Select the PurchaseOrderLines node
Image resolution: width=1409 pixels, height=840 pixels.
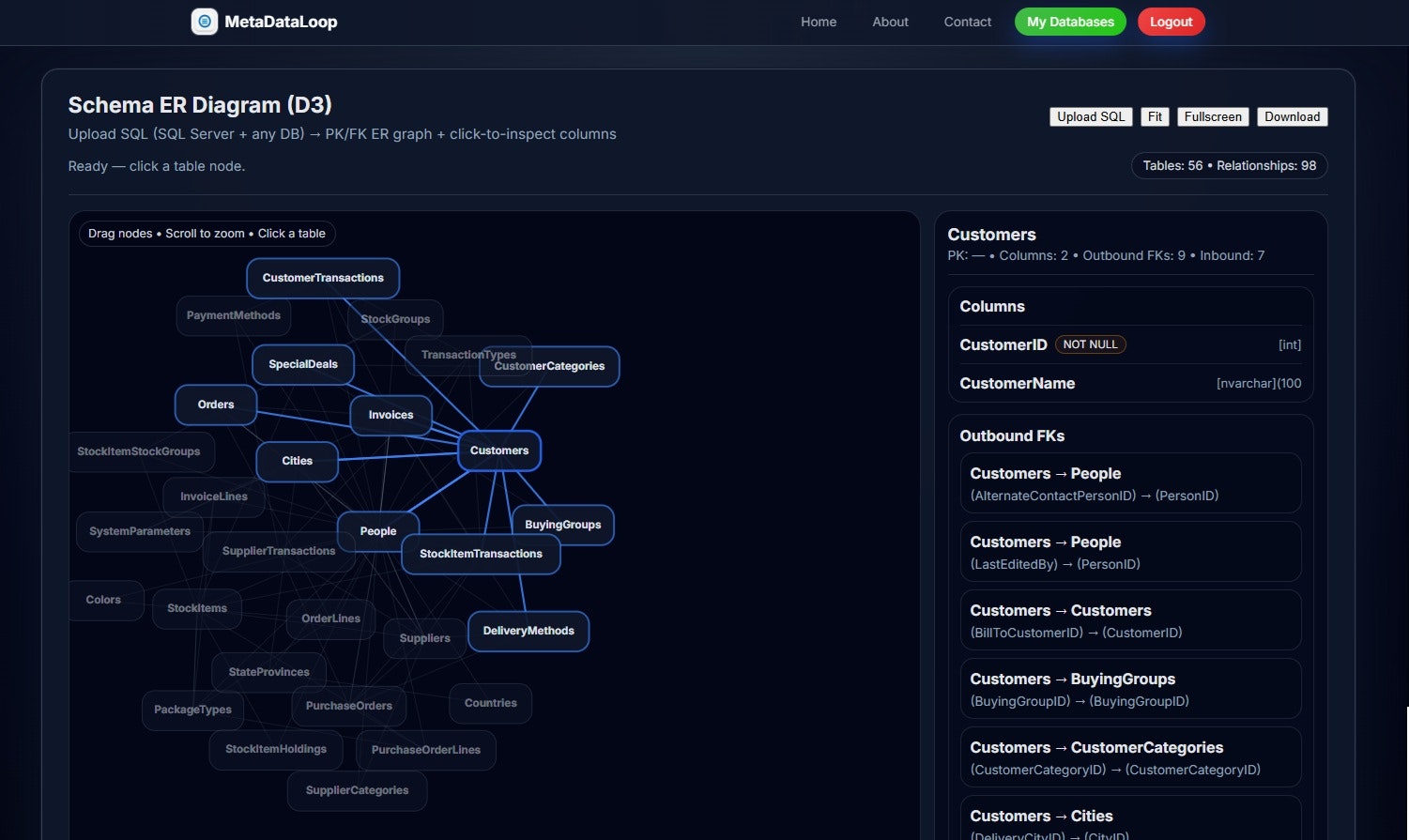pyautogui.click(x=426, y=750)
